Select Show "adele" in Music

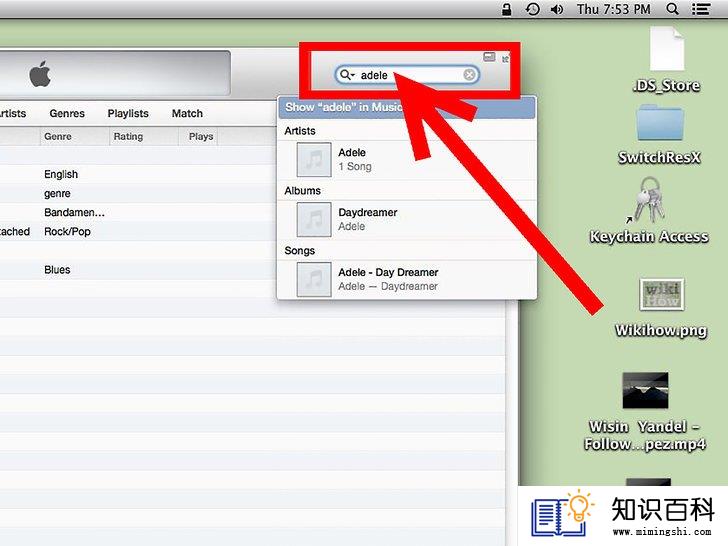(x=406, y=107)
